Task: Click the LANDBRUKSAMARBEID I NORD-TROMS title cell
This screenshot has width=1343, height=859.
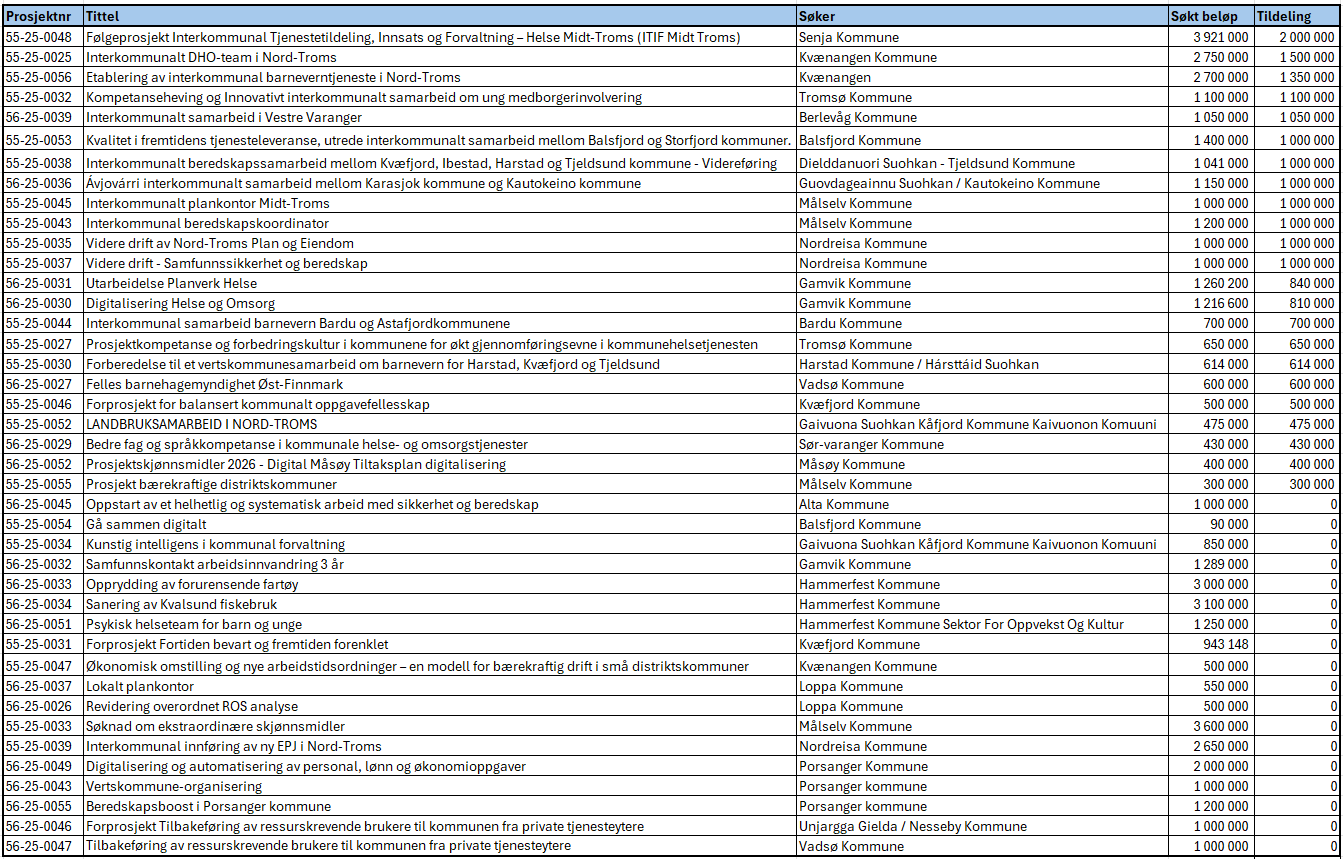Action: tap(201, 424)
